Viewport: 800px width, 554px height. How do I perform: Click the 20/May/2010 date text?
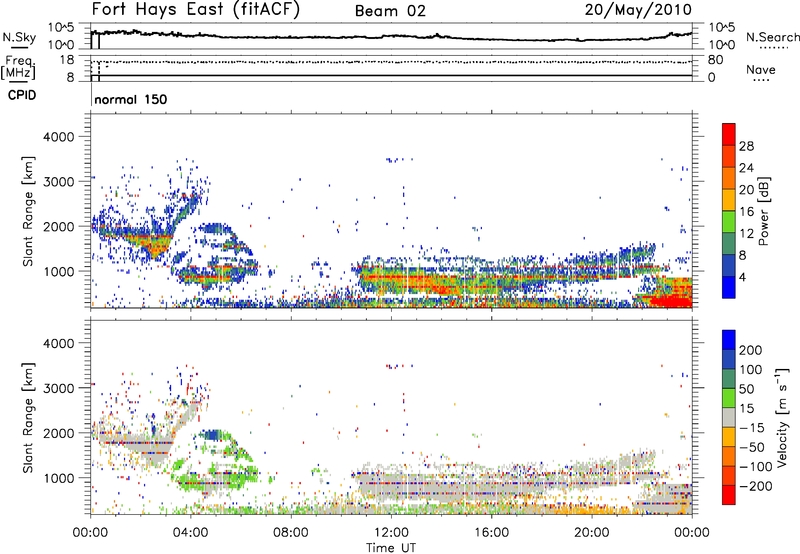tap(638, 9)
